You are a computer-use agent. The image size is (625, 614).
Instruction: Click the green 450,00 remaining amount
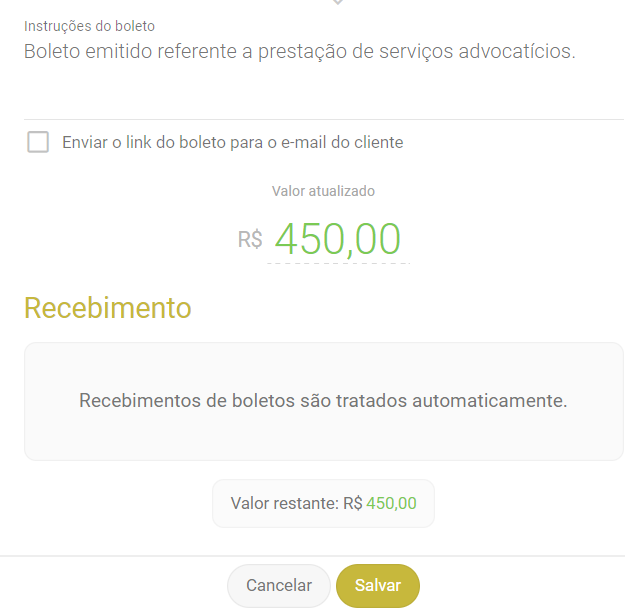pyautogui.click(x=391, y=503)
